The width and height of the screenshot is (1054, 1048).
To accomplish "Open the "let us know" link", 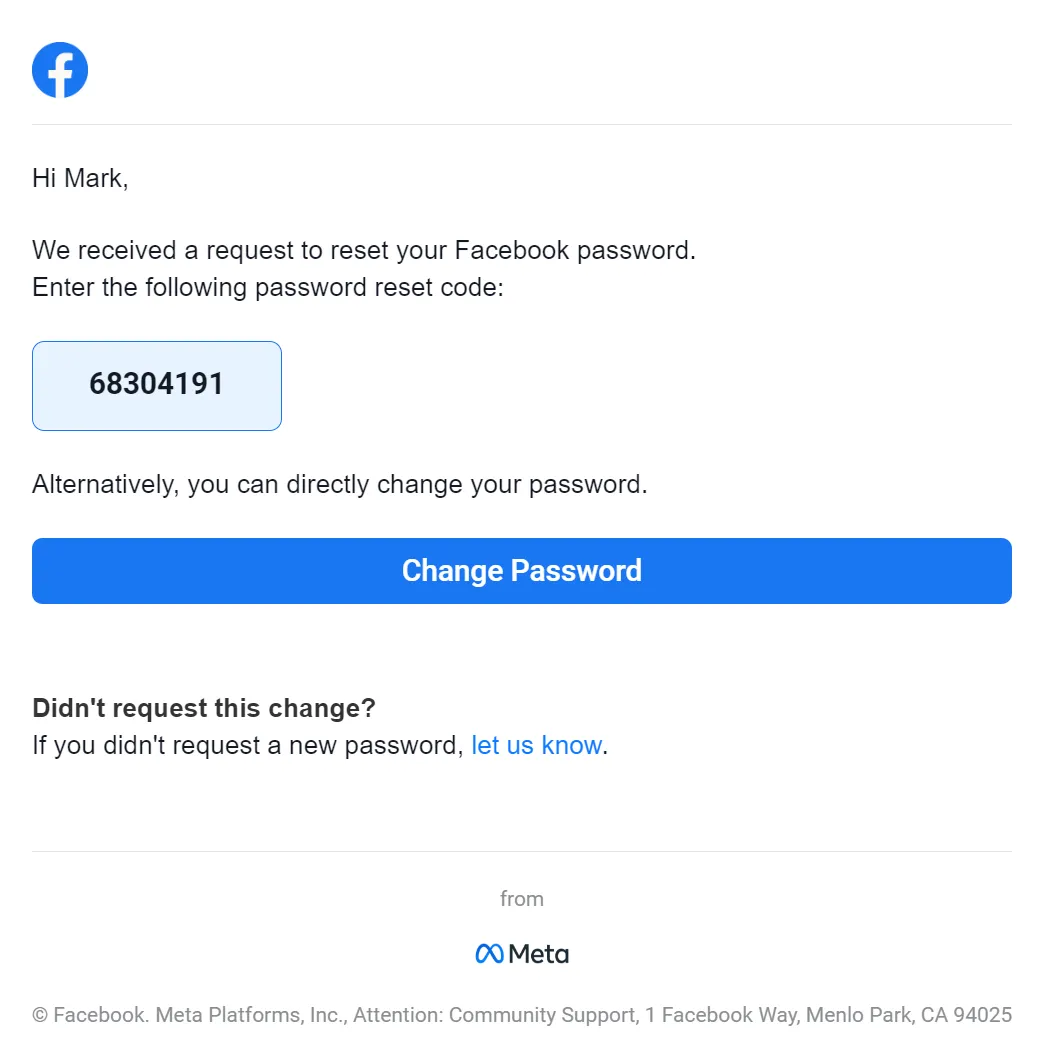I will coord(536,745).
